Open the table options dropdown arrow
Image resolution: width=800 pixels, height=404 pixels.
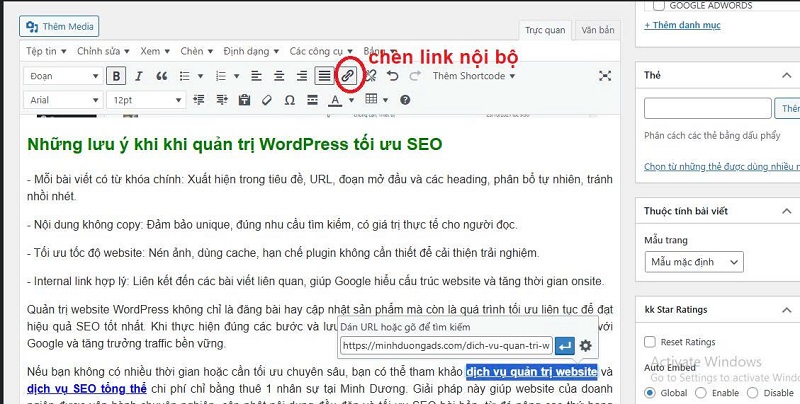[x=385, y=100]
